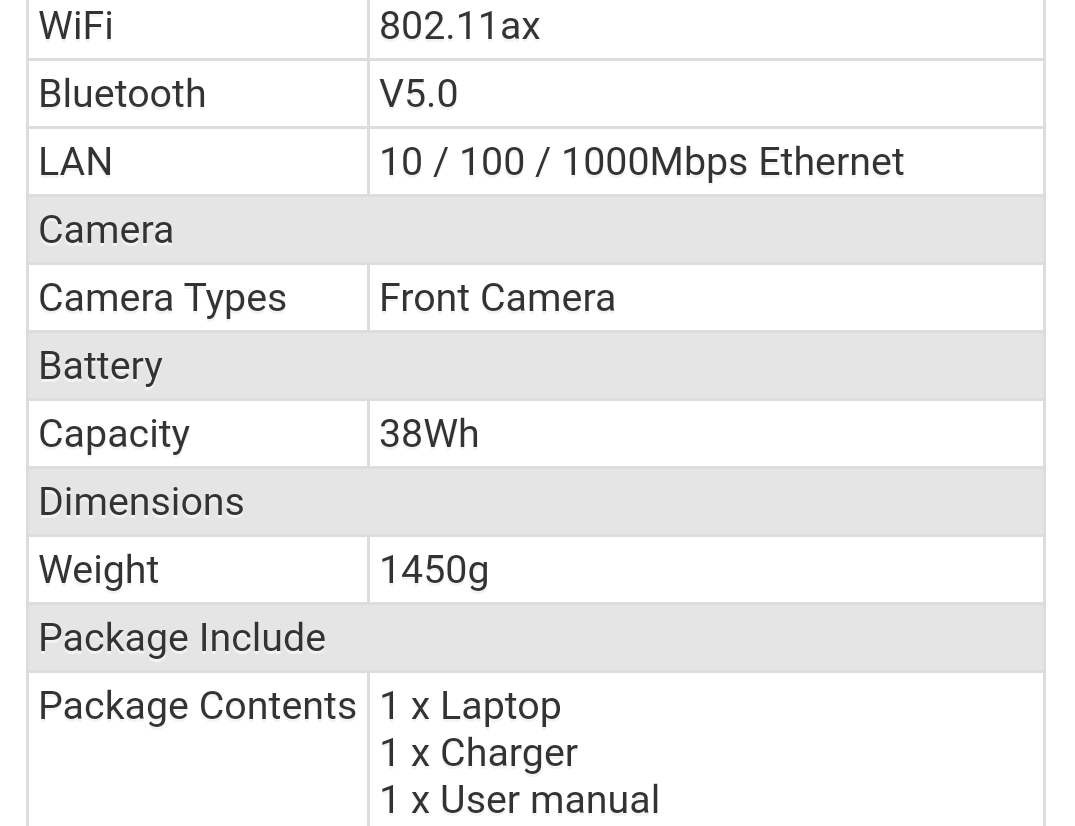Click the Dimensions section header
This screenshot has width=1075, height=826.
[536, 502]
